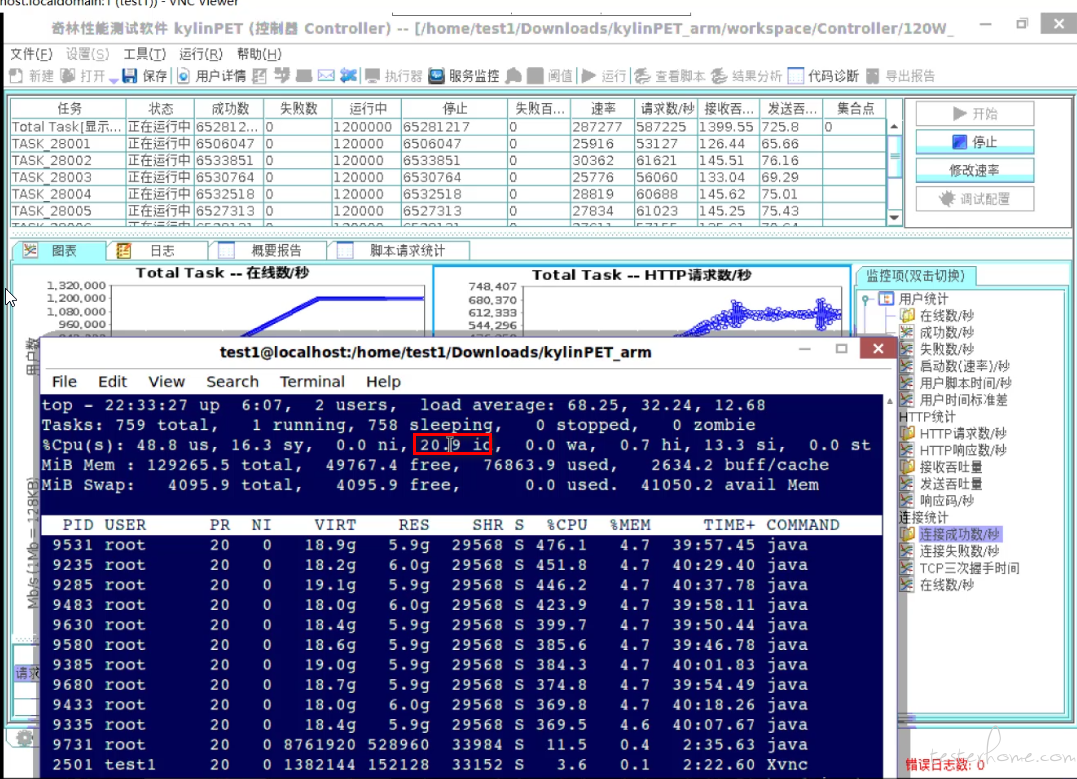The width and height of the screenshot is (1077, 779).
Task: Open 服务监控 service monitoring tool
Action: pyautogui.click(x=464, y=76)
